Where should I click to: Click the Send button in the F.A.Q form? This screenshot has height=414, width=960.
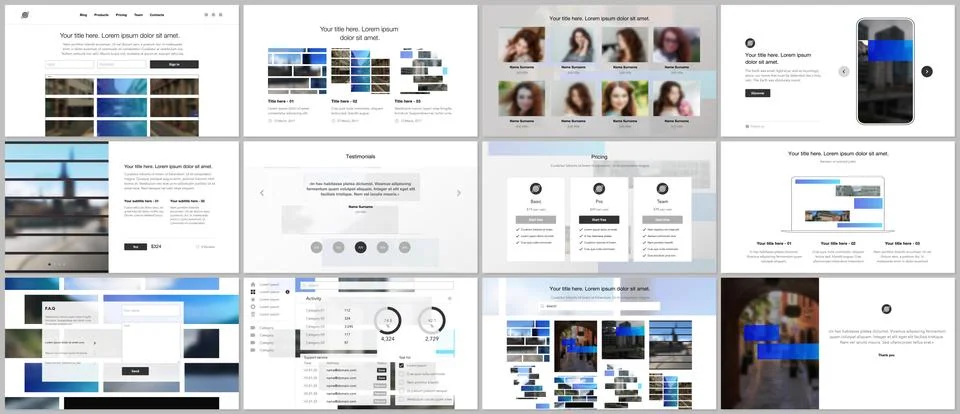135,371
